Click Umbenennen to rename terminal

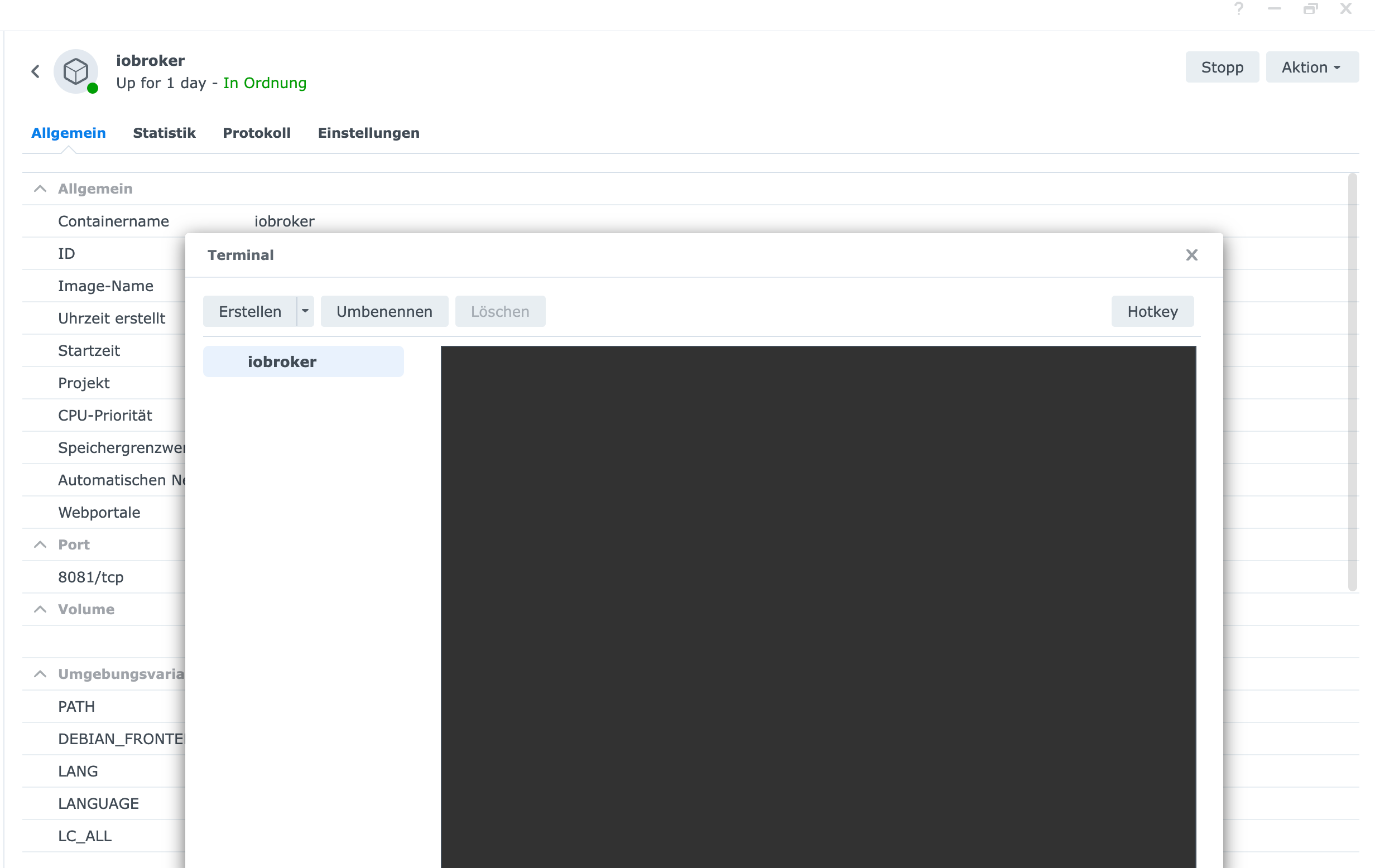point(384,312)
